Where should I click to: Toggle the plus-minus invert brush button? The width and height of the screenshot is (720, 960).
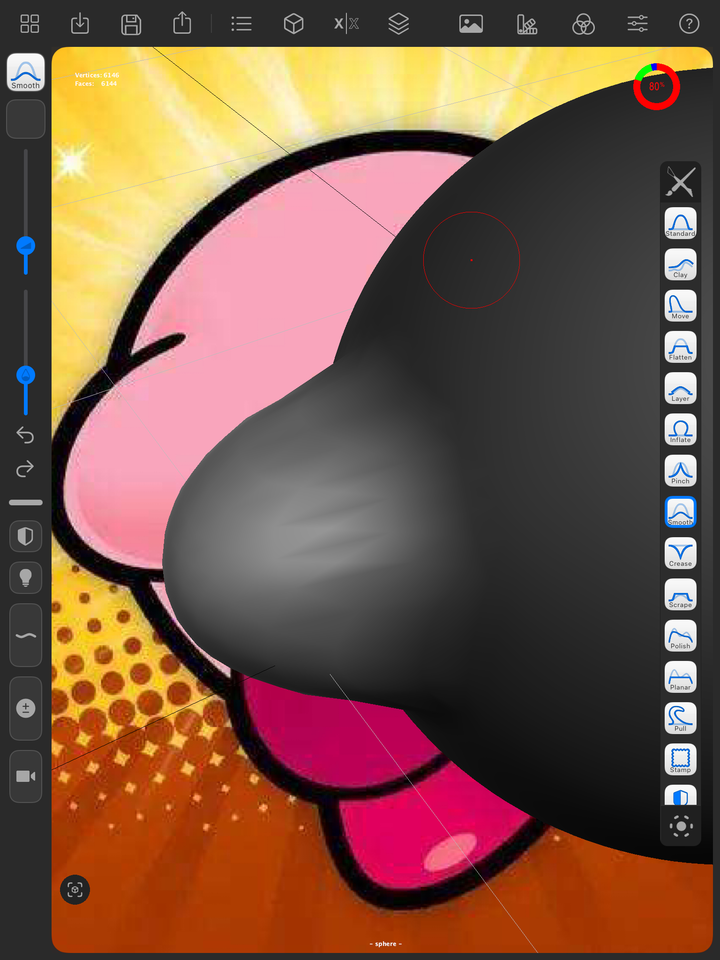tap(26, 708)
